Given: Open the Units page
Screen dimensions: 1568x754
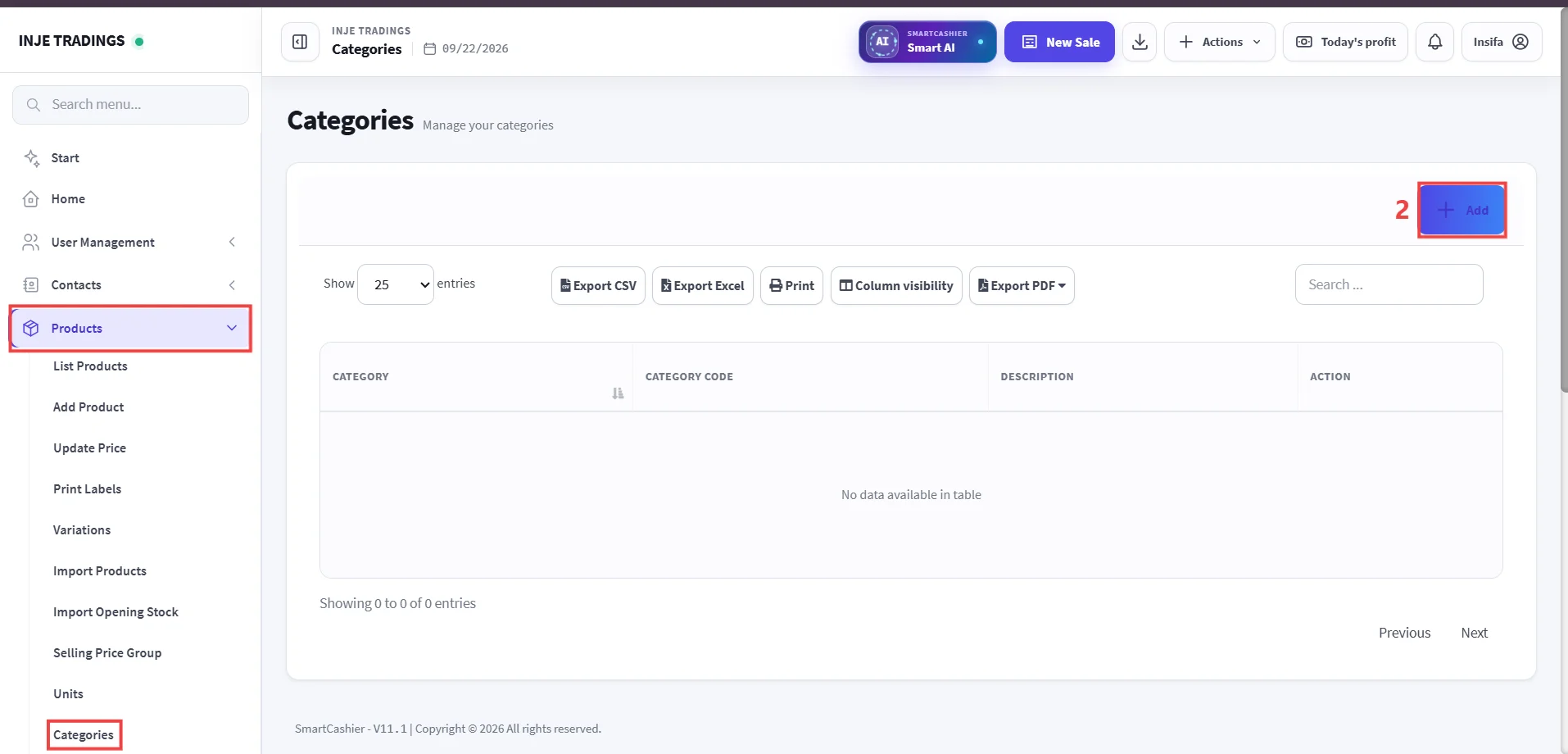Looking at the screenshot, I should tap(68, 694).
